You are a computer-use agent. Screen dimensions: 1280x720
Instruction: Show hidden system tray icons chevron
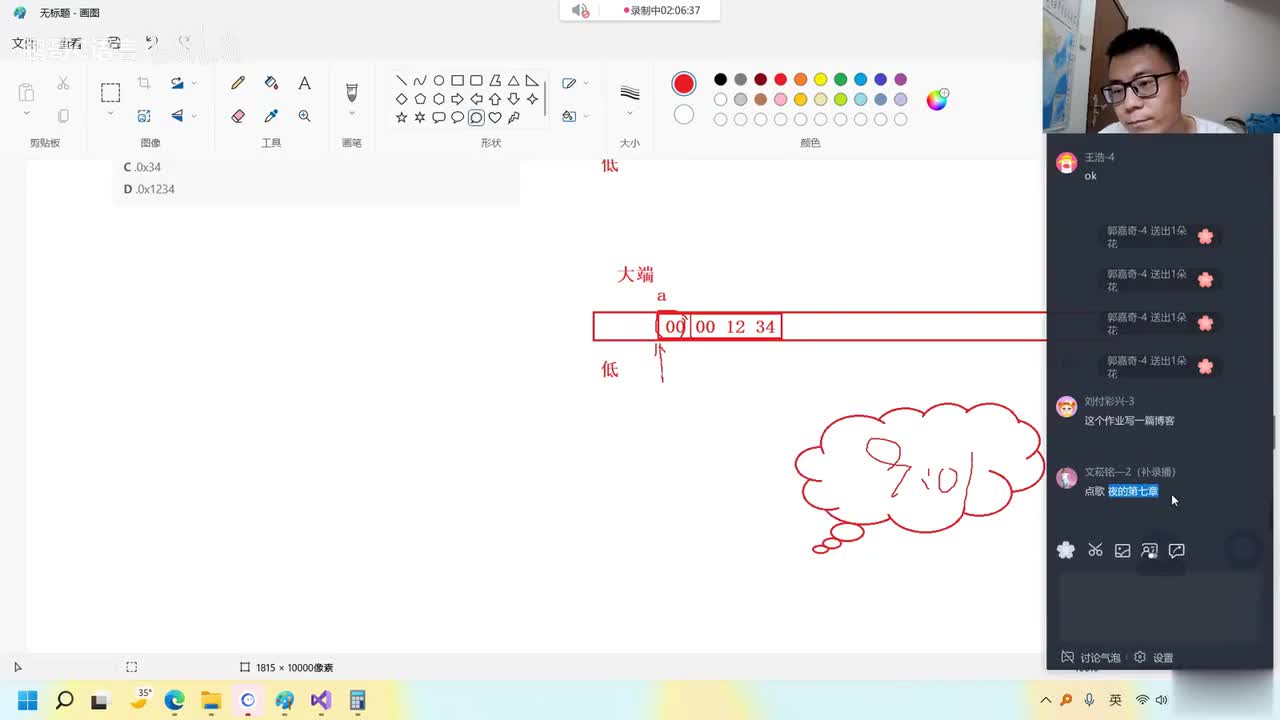[x=1046, y=701]
